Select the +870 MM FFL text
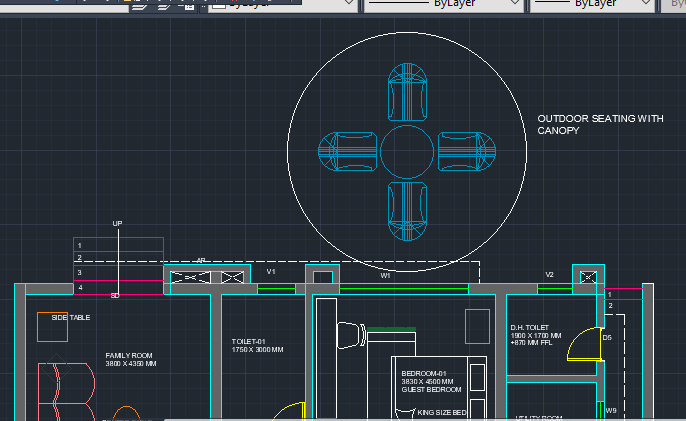The height and width of the screenshot is (421, 686). coord(531,343)
